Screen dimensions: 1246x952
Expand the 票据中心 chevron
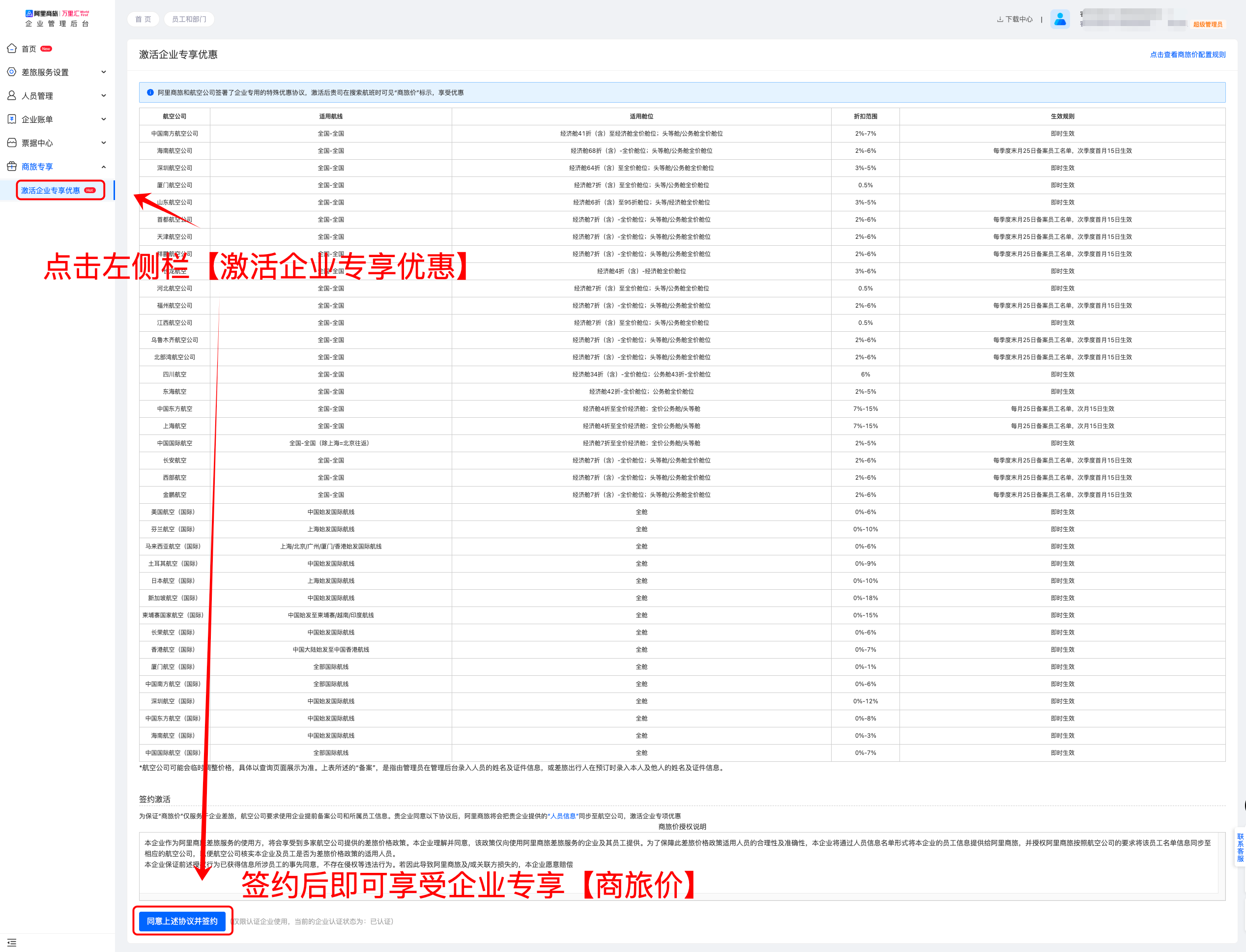click(104, 143)
